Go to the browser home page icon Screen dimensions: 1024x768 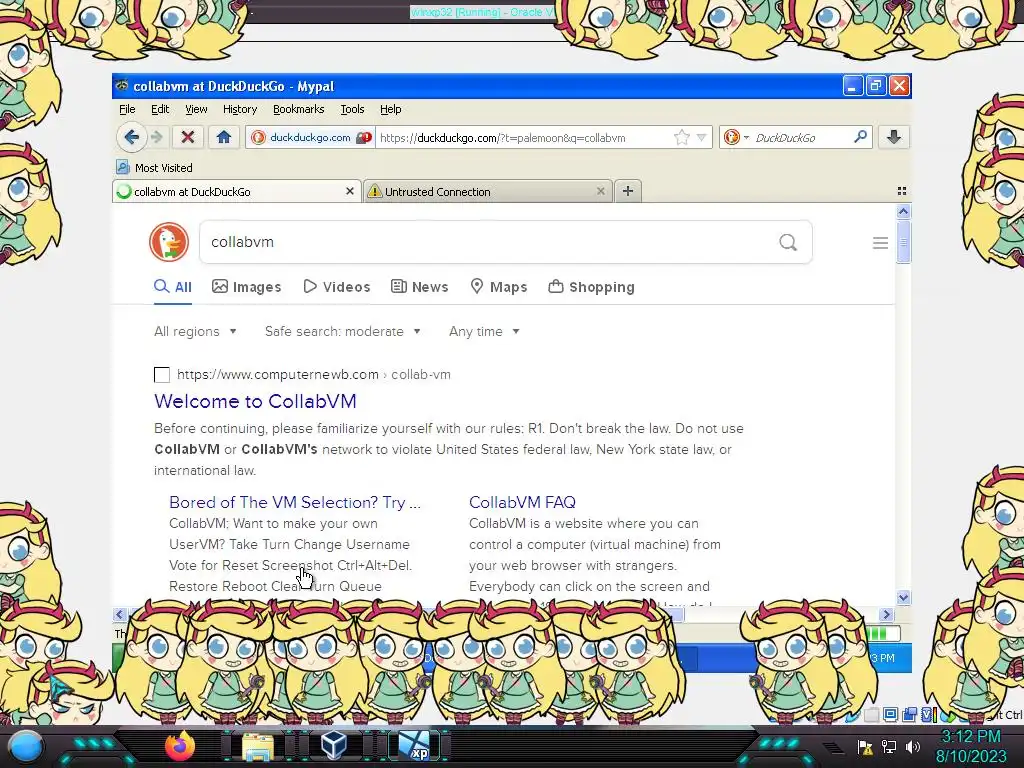point(223,137)
